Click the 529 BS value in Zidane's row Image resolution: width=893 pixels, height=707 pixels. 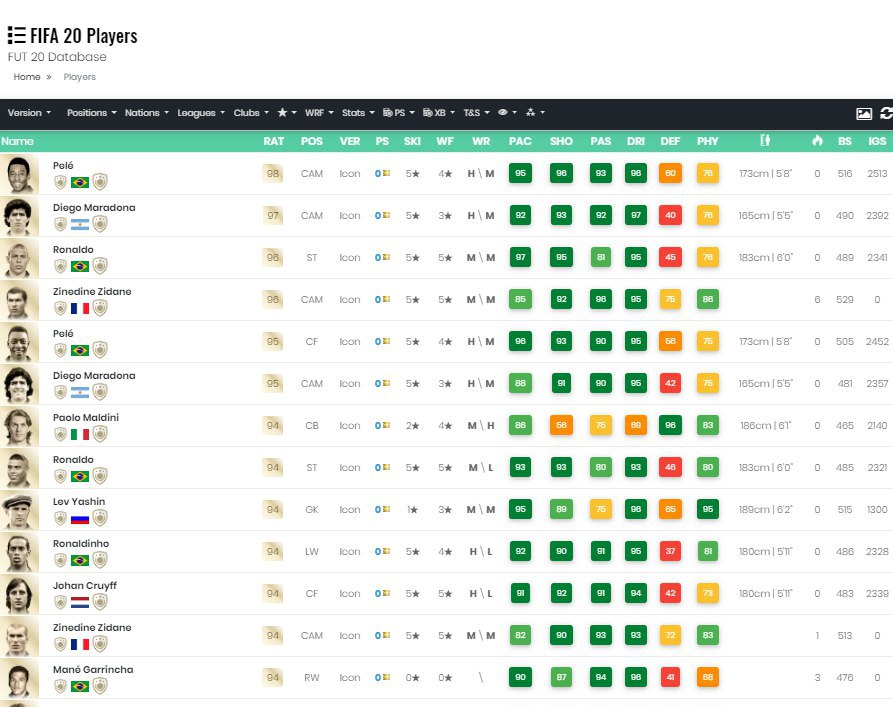[845, 300]
